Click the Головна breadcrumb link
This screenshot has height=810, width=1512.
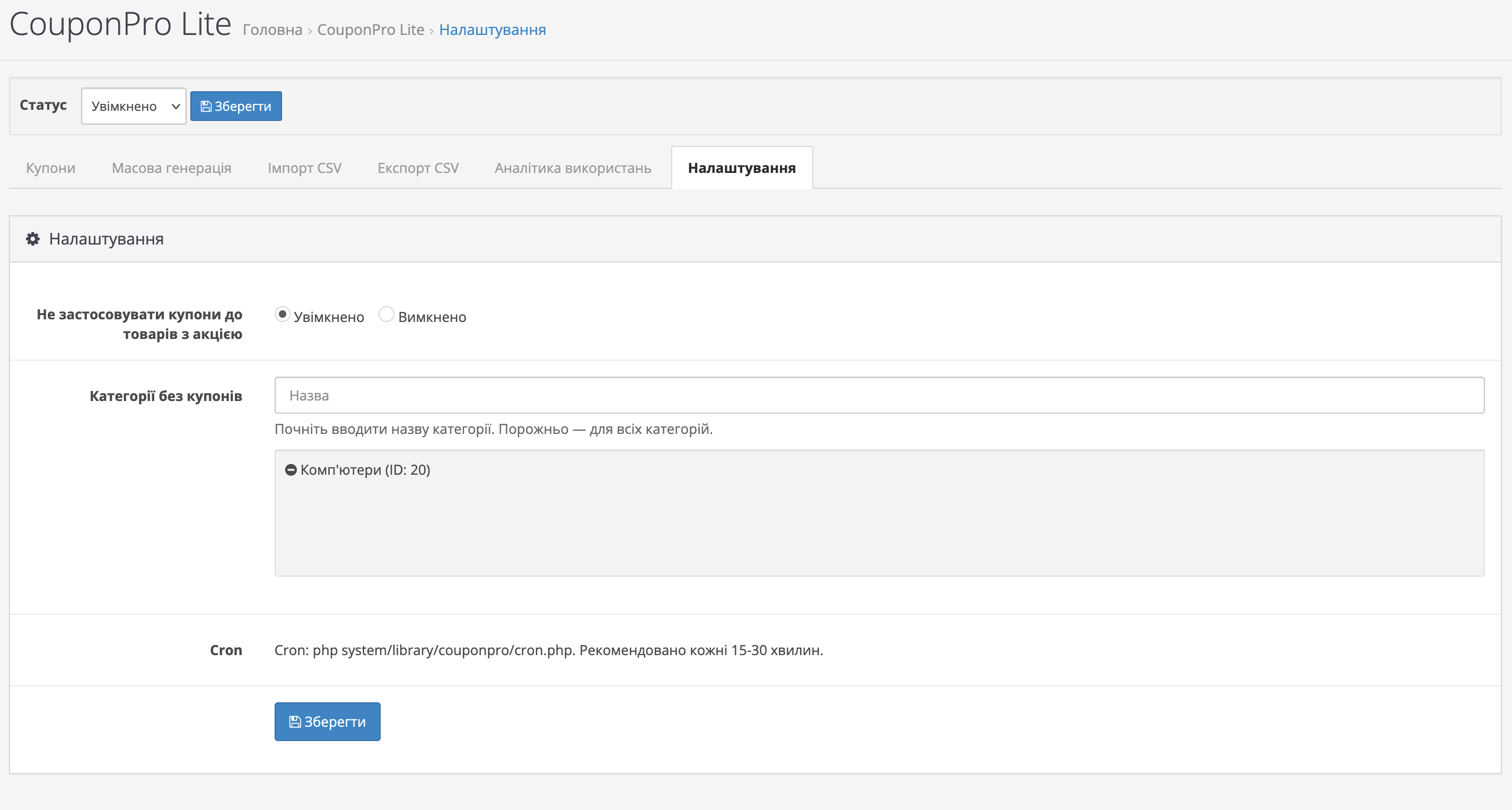pos(272,30)
